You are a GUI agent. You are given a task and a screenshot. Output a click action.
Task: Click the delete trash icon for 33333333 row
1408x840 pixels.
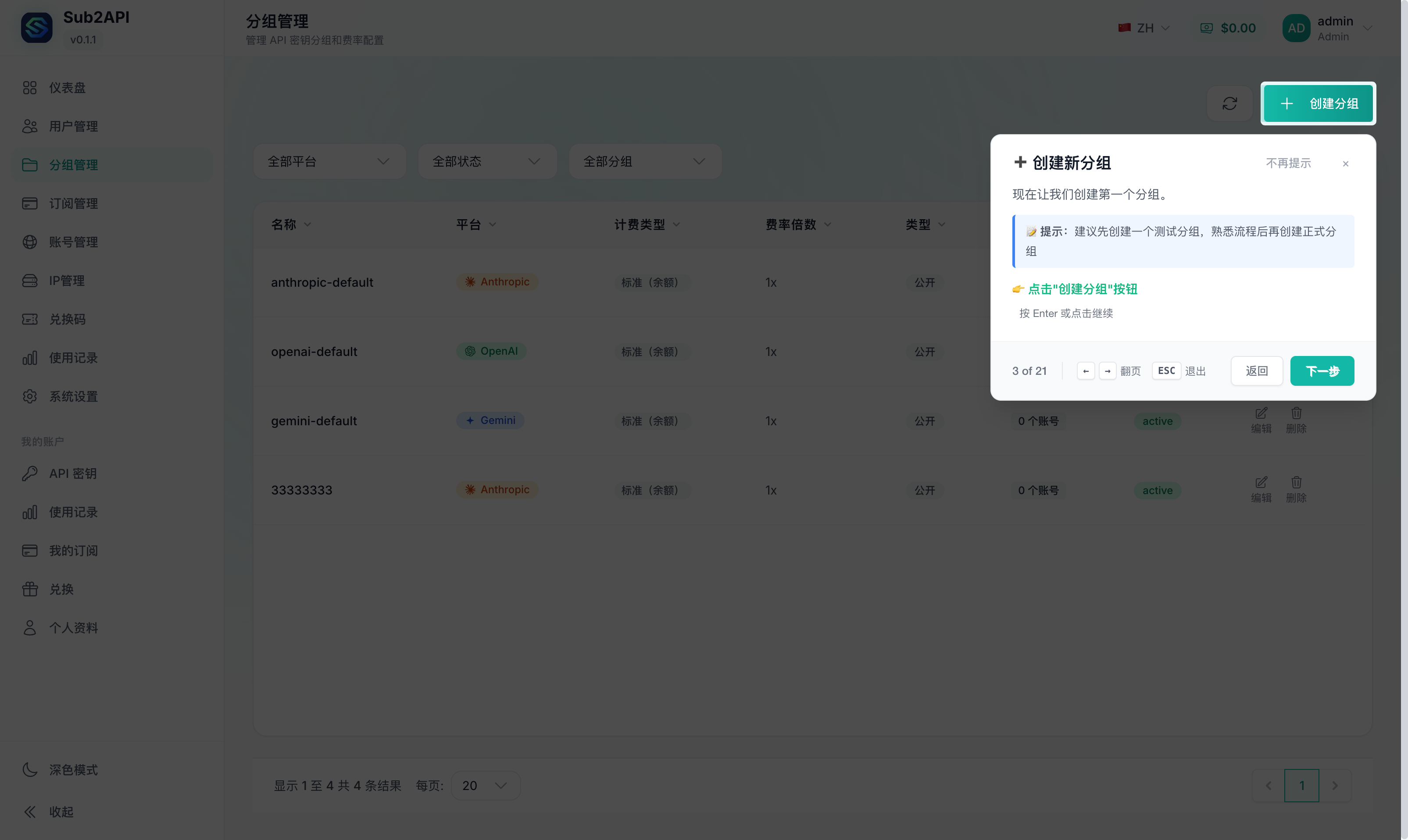1296,483
